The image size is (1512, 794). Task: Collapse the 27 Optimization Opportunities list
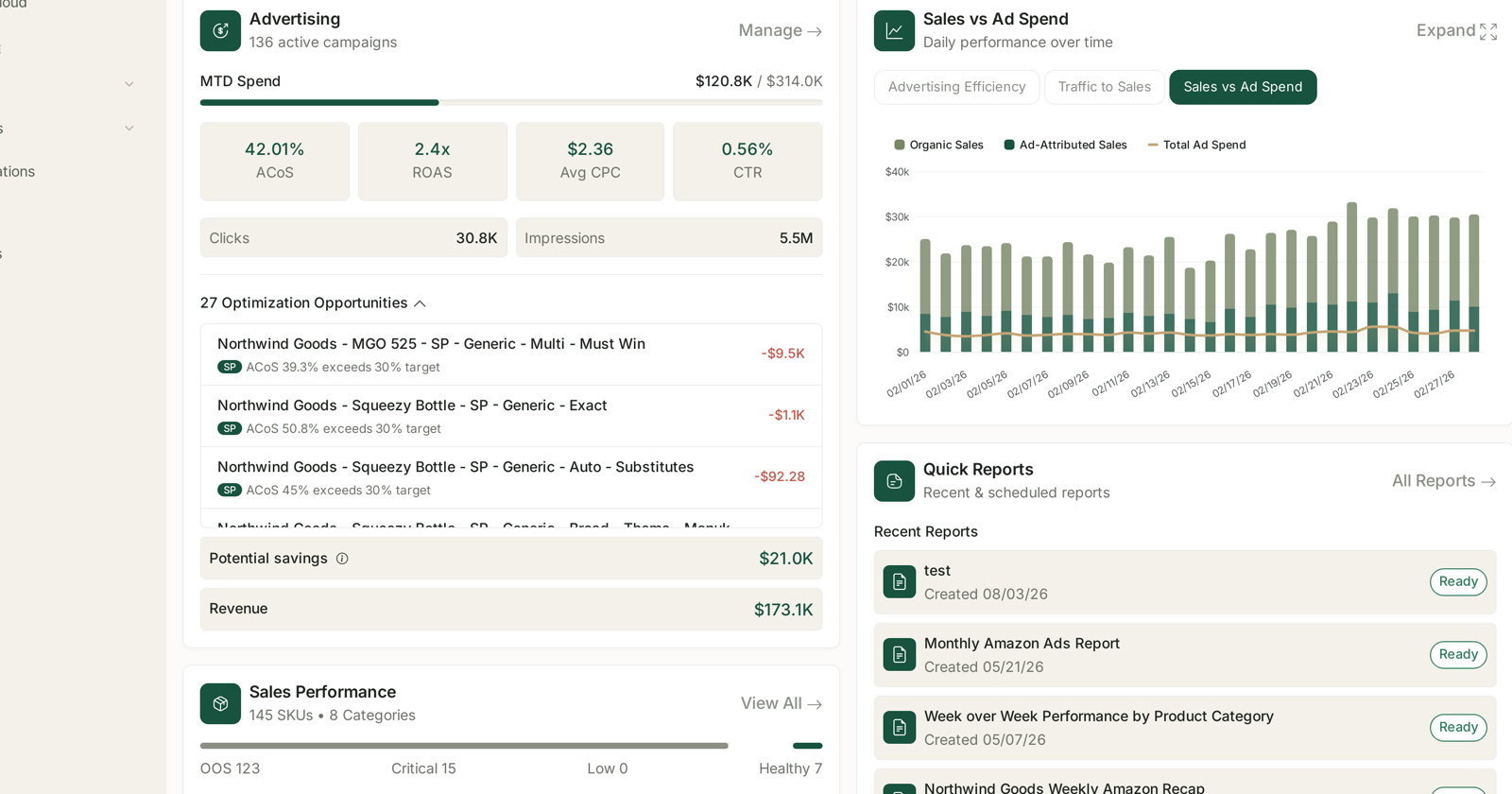pyautogui.click(x=314, y=303)
